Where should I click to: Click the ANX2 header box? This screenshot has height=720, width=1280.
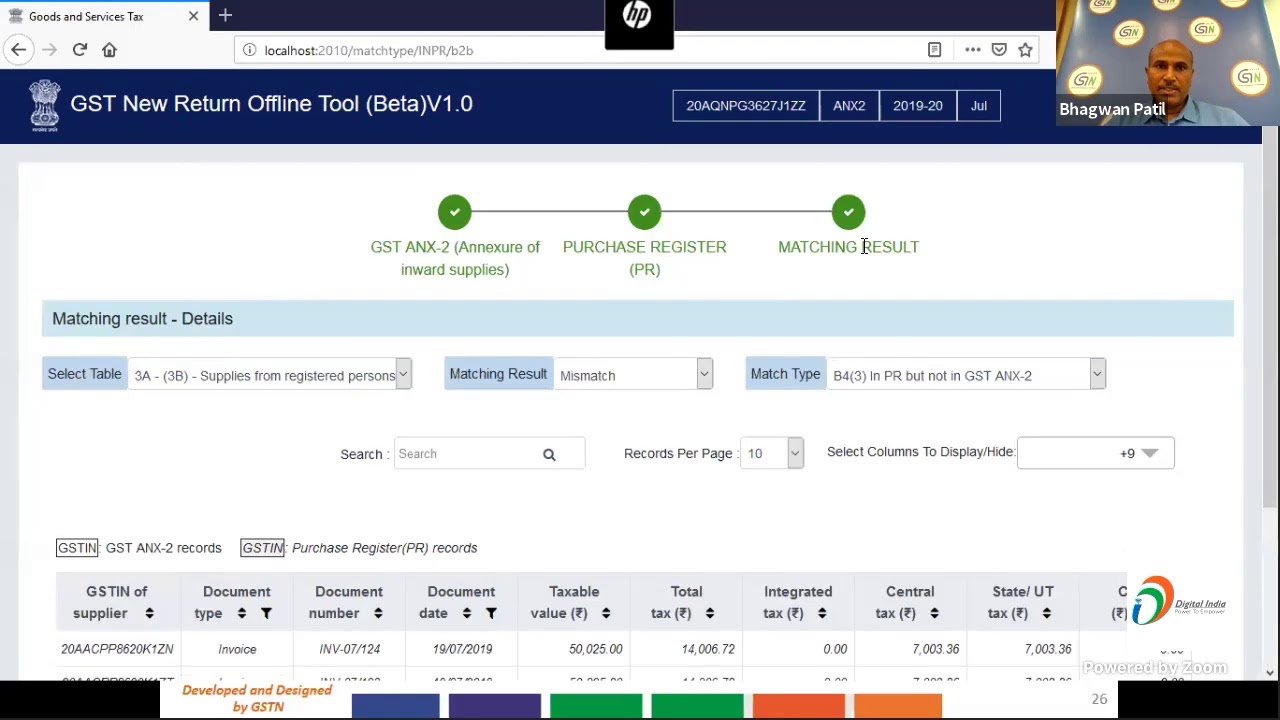[x=849, y=106]
